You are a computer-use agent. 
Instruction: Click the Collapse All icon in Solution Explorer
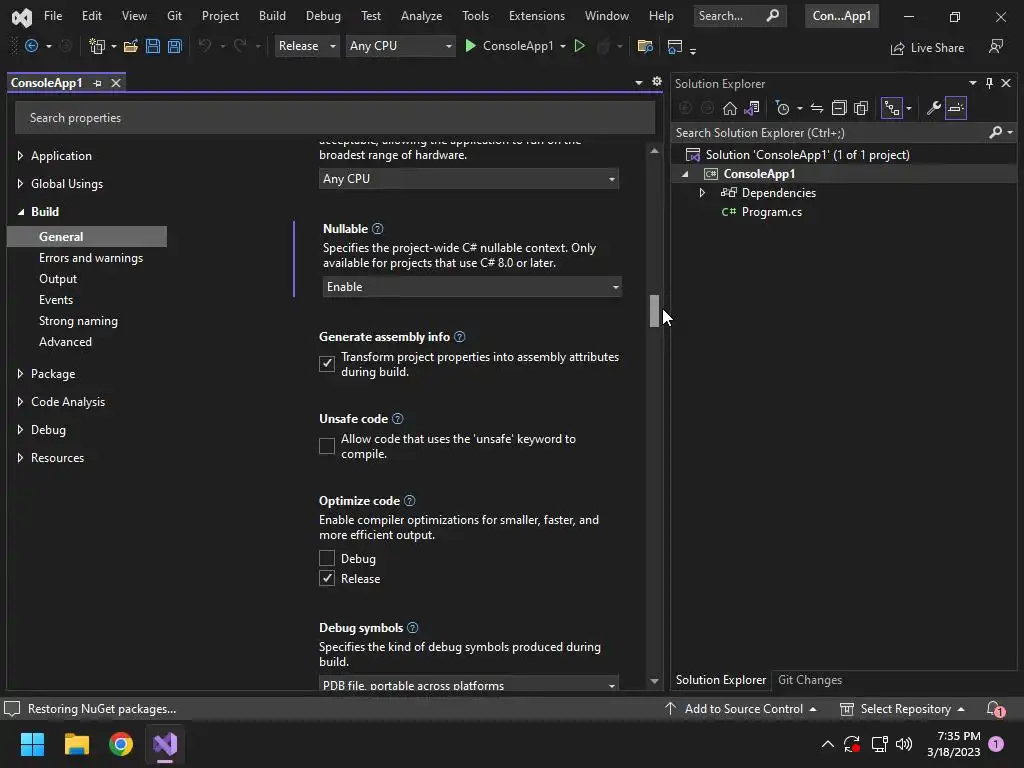click(839, 108)
